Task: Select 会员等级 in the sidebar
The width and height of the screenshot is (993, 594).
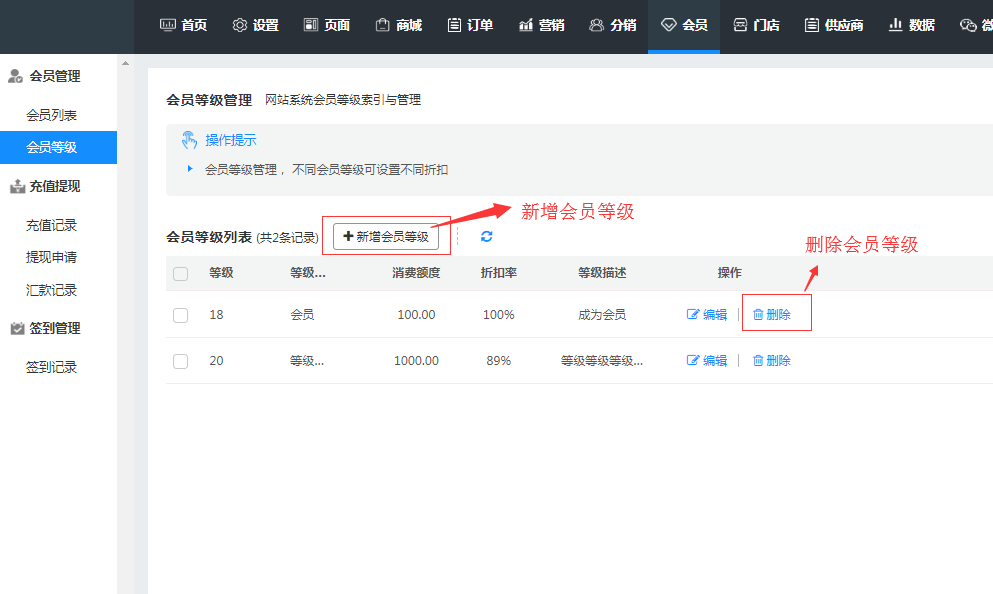Action: (x=58, y=148)
